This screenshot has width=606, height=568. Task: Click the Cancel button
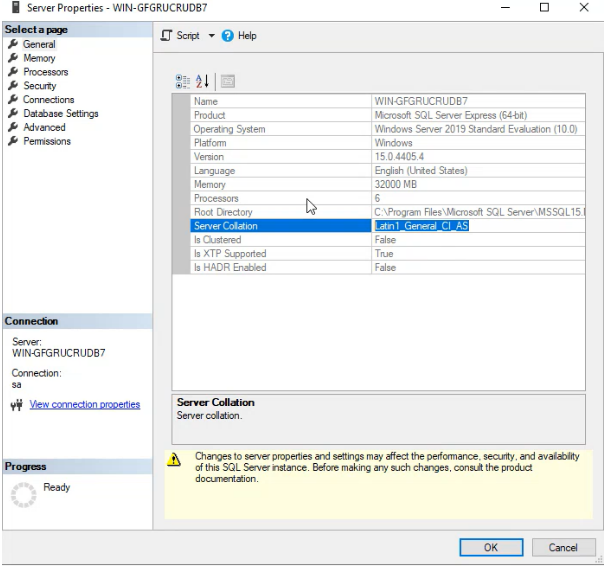tap(563, 548)
